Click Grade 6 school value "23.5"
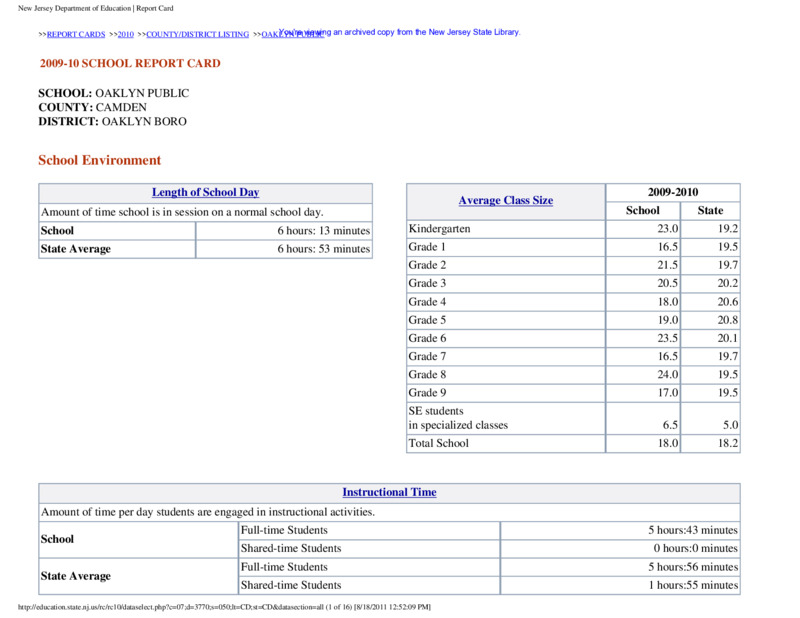Screen dimensions: 800x618 click(667, 338)
